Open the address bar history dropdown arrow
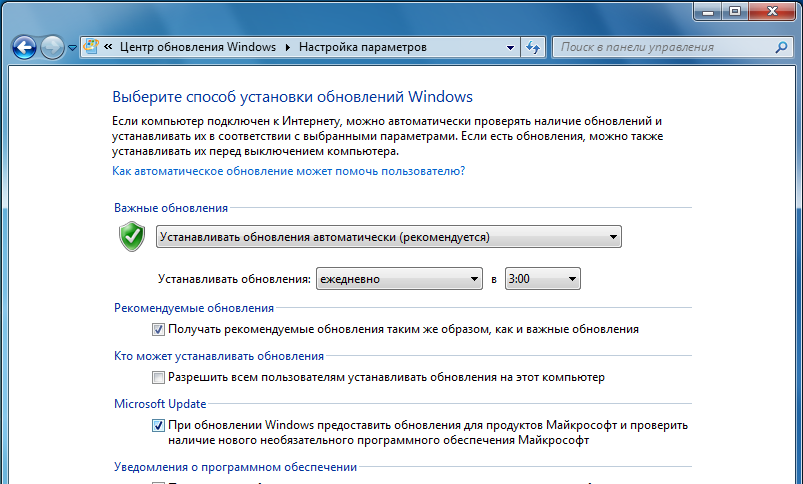This screenshot has width=803, height=484. click(510, 48)
